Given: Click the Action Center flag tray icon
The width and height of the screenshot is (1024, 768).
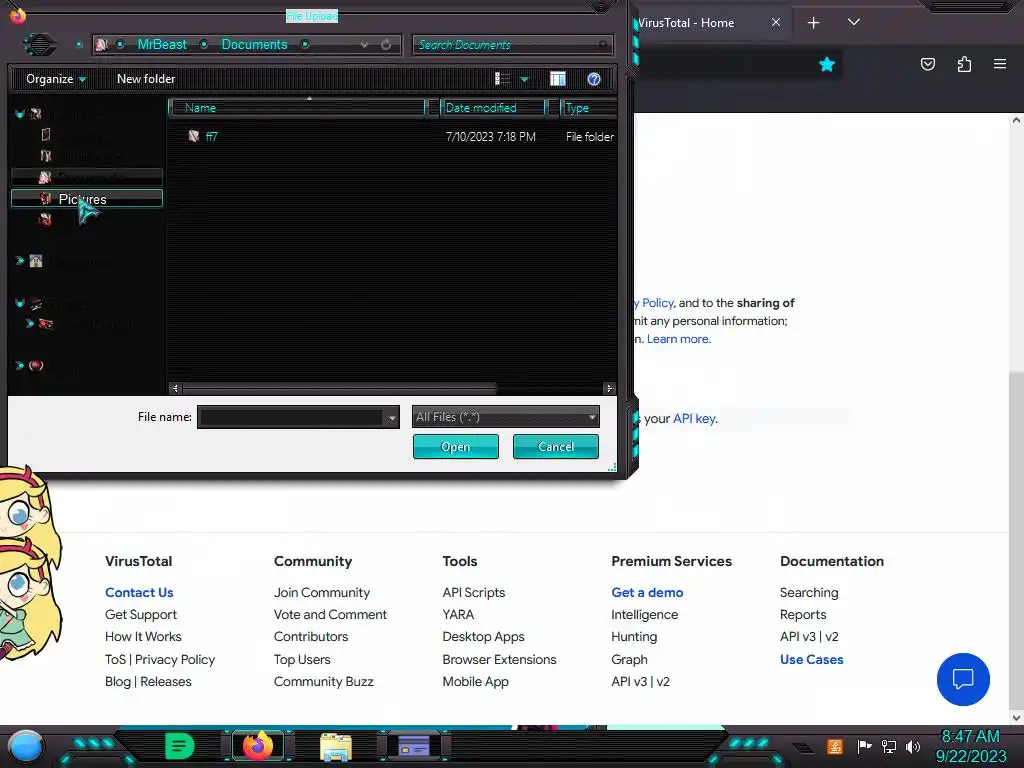Looking at the screenshot, I should [x=864, y=746].
